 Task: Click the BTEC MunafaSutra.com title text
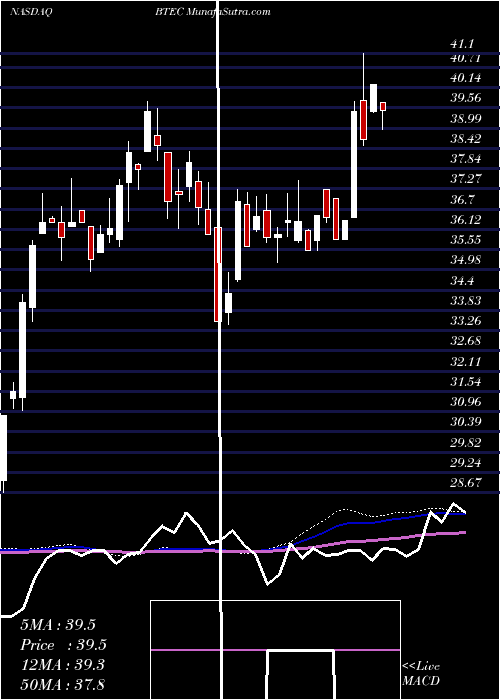213,12
